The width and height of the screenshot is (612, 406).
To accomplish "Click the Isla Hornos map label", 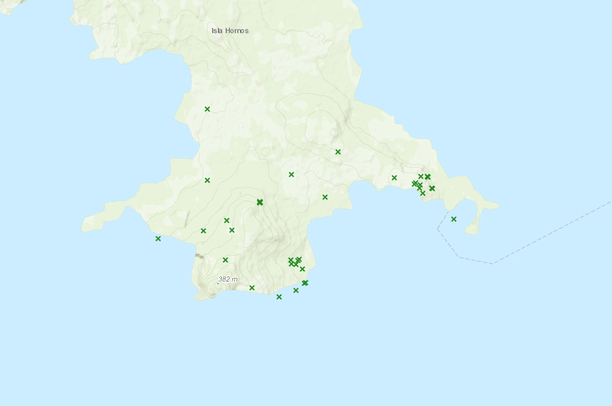I will click(230, 31).
